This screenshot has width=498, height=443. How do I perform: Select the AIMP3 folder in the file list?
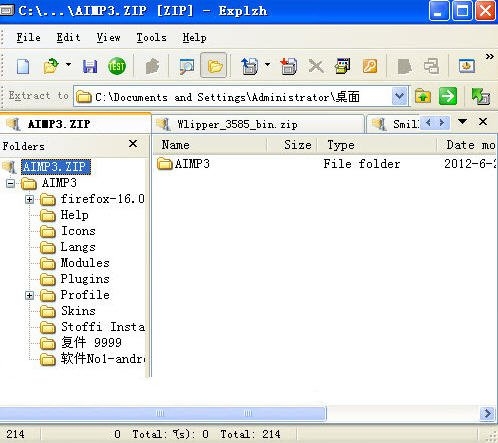[x=192, y=164]
